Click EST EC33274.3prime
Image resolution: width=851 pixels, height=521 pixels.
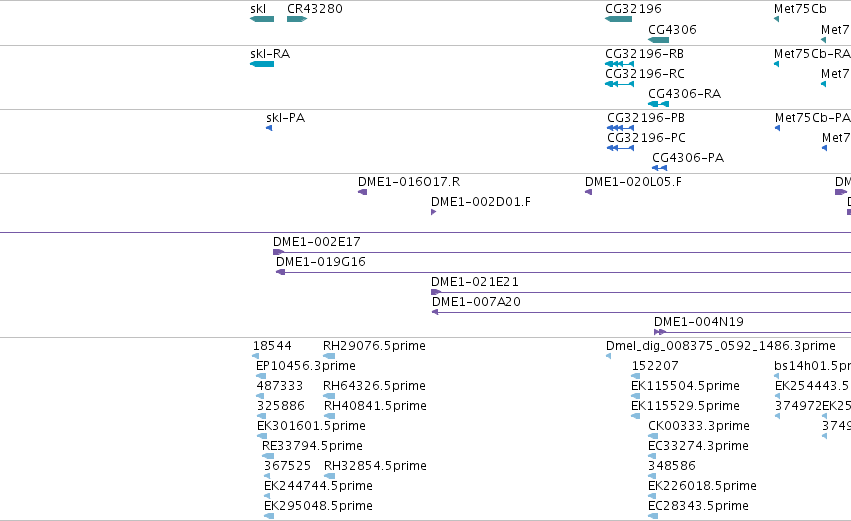(x=653, y=457)
